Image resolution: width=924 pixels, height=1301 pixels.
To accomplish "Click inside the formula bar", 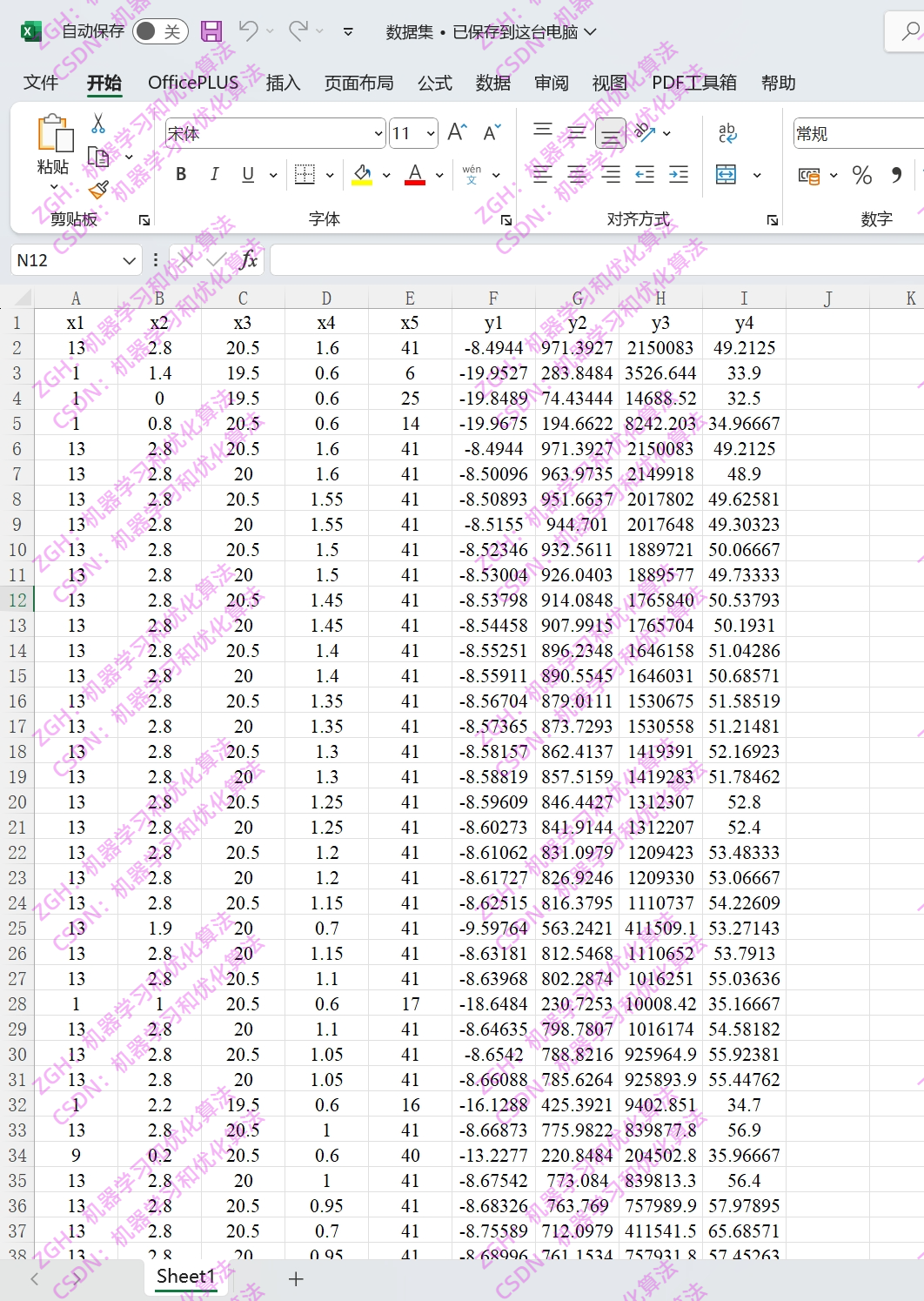I will (522, 259).
